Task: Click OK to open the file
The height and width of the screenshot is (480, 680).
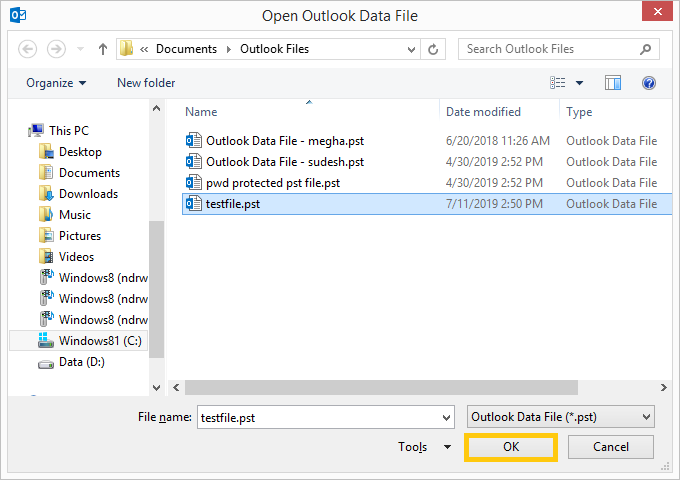Action: point(511,447)
